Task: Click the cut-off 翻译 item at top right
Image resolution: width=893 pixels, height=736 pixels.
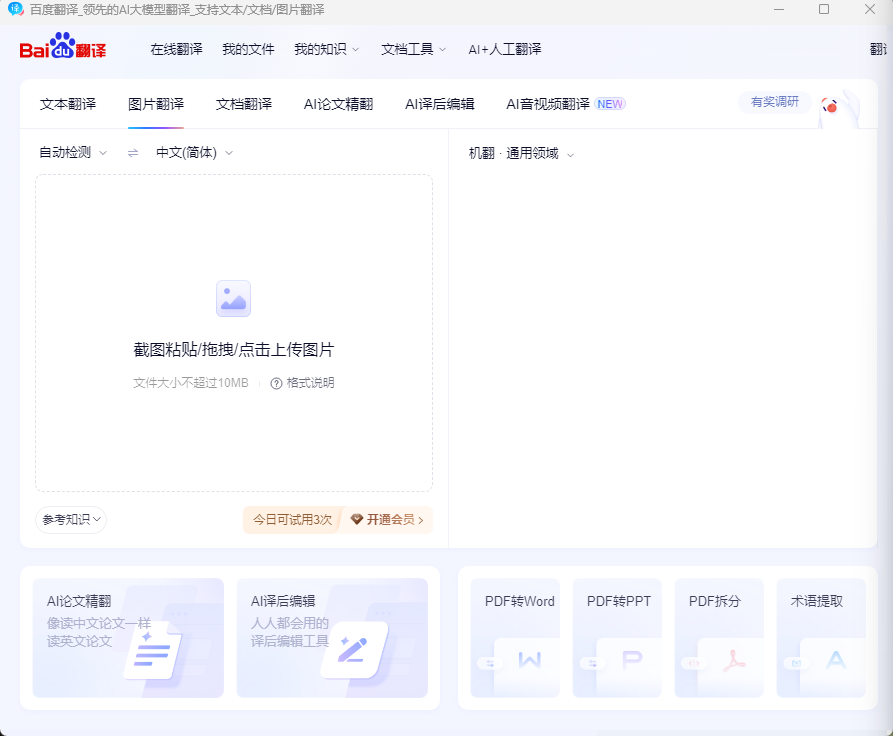Action: pos(878,50)
